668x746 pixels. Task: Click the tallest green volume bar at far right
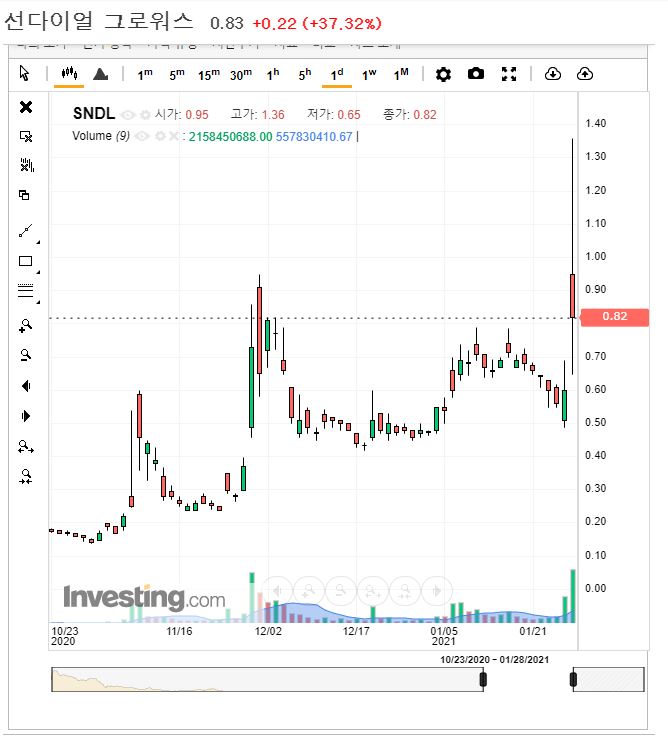(x=573, y=596)
